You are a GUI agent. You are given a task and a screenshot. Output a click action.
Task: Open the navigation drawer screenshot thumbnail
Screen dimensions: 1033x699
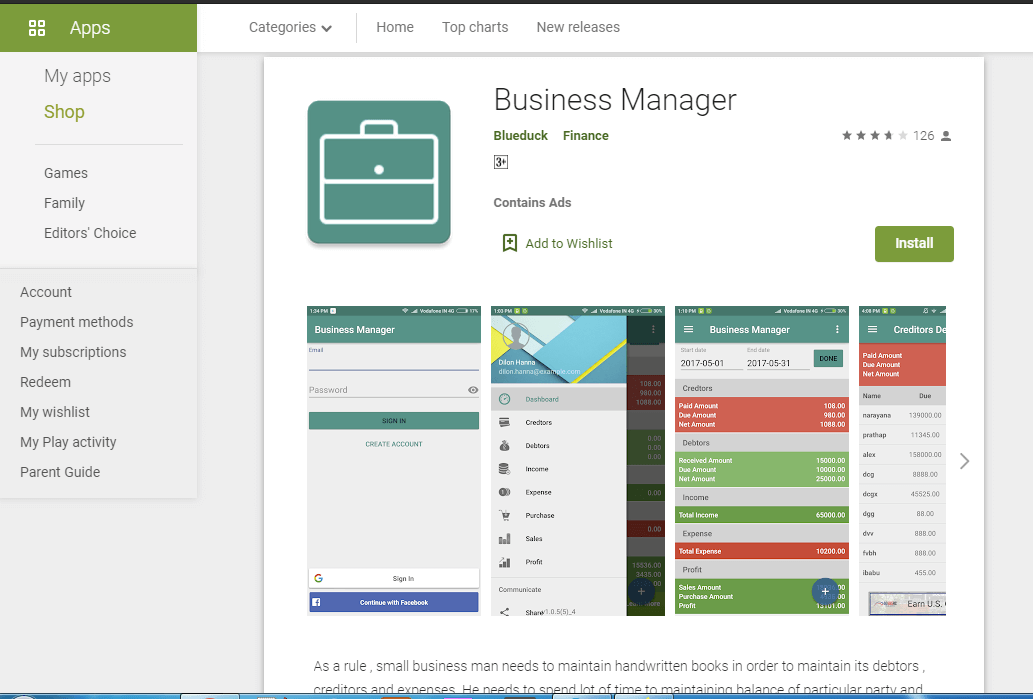(578, 461)
